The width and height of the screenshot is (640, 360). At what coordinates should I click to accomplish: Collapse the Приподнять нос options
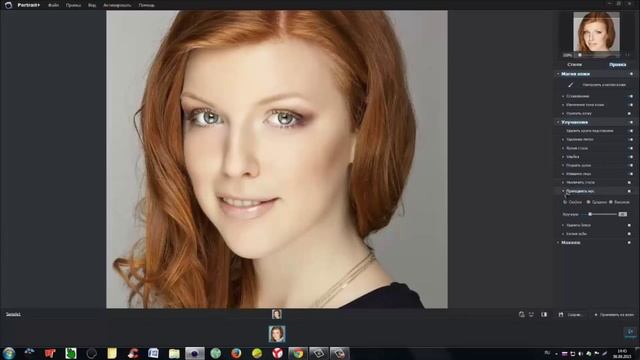563,191
